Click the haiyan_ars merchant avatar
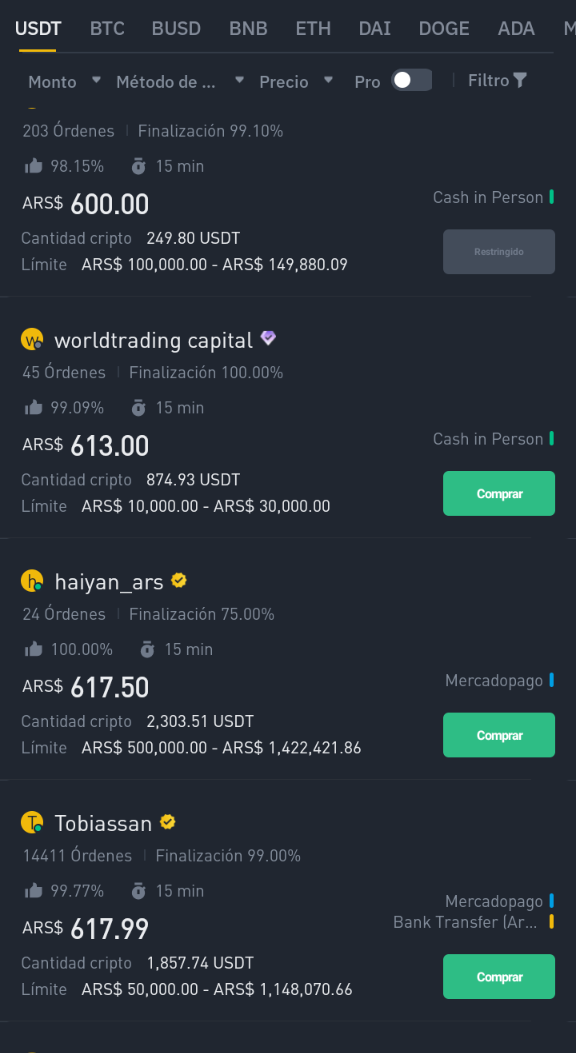 [x=33, y=580]
